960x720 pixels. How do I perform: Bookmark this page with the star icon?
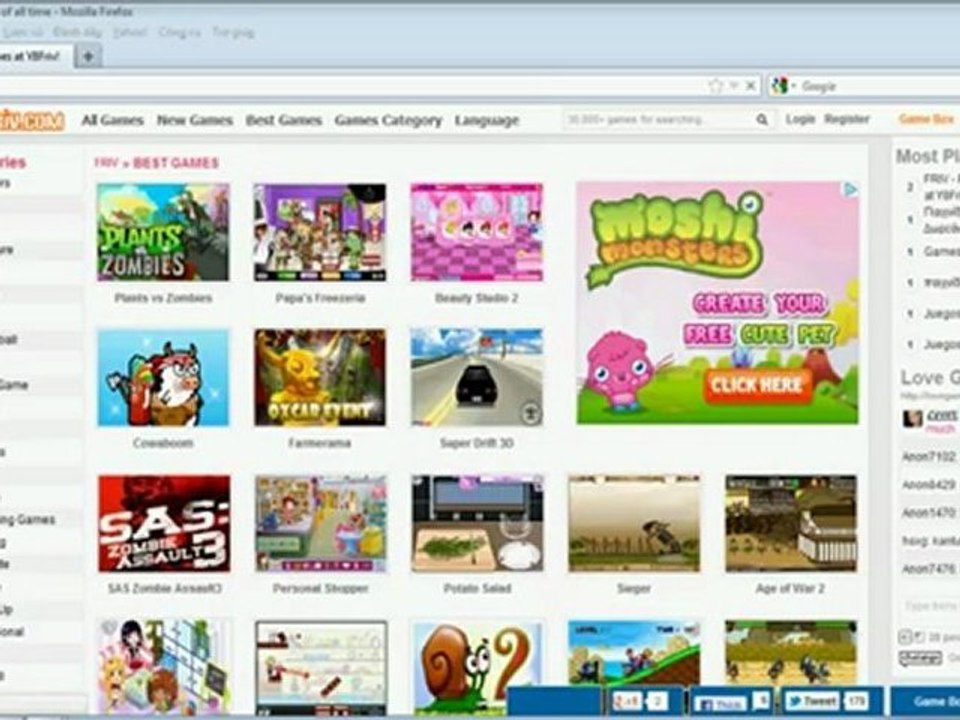coord(715,86)
